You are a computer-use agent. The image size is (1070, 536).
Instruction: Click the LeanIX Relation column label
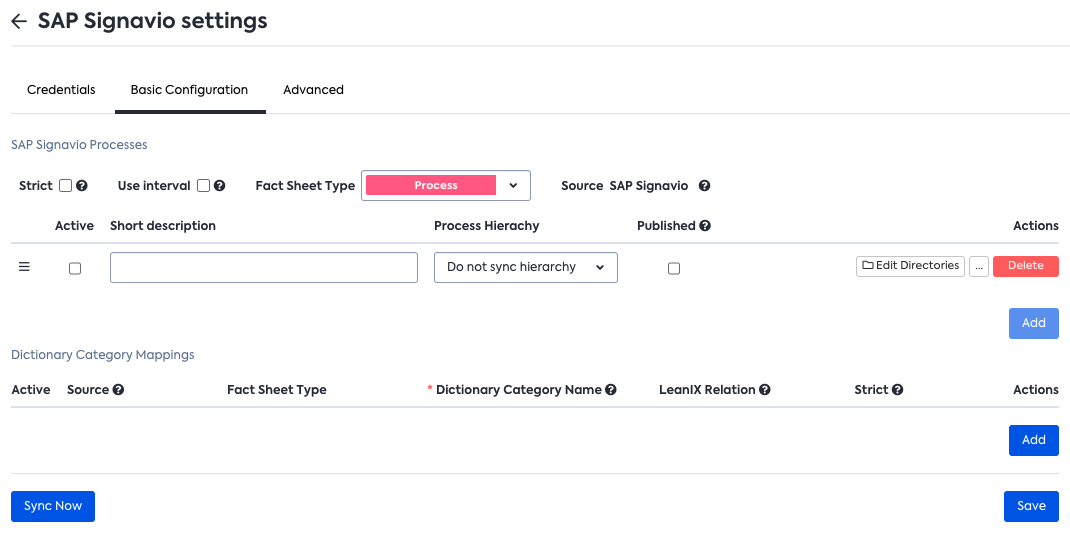707,389
